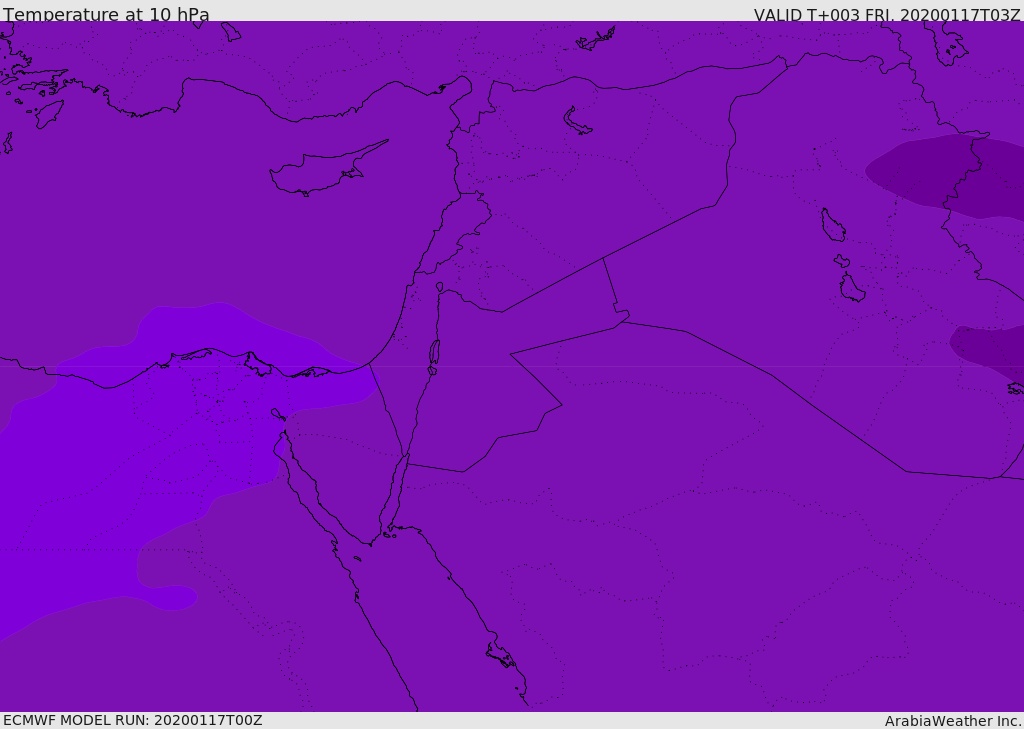
Task: Select the Sea of Galilee lake
Action: pyautogui.click(x=440, y=287)
